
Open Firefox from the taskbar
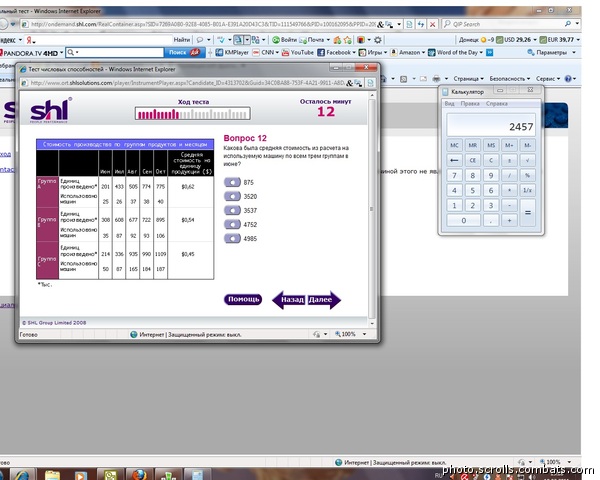[x=139, y=475]
